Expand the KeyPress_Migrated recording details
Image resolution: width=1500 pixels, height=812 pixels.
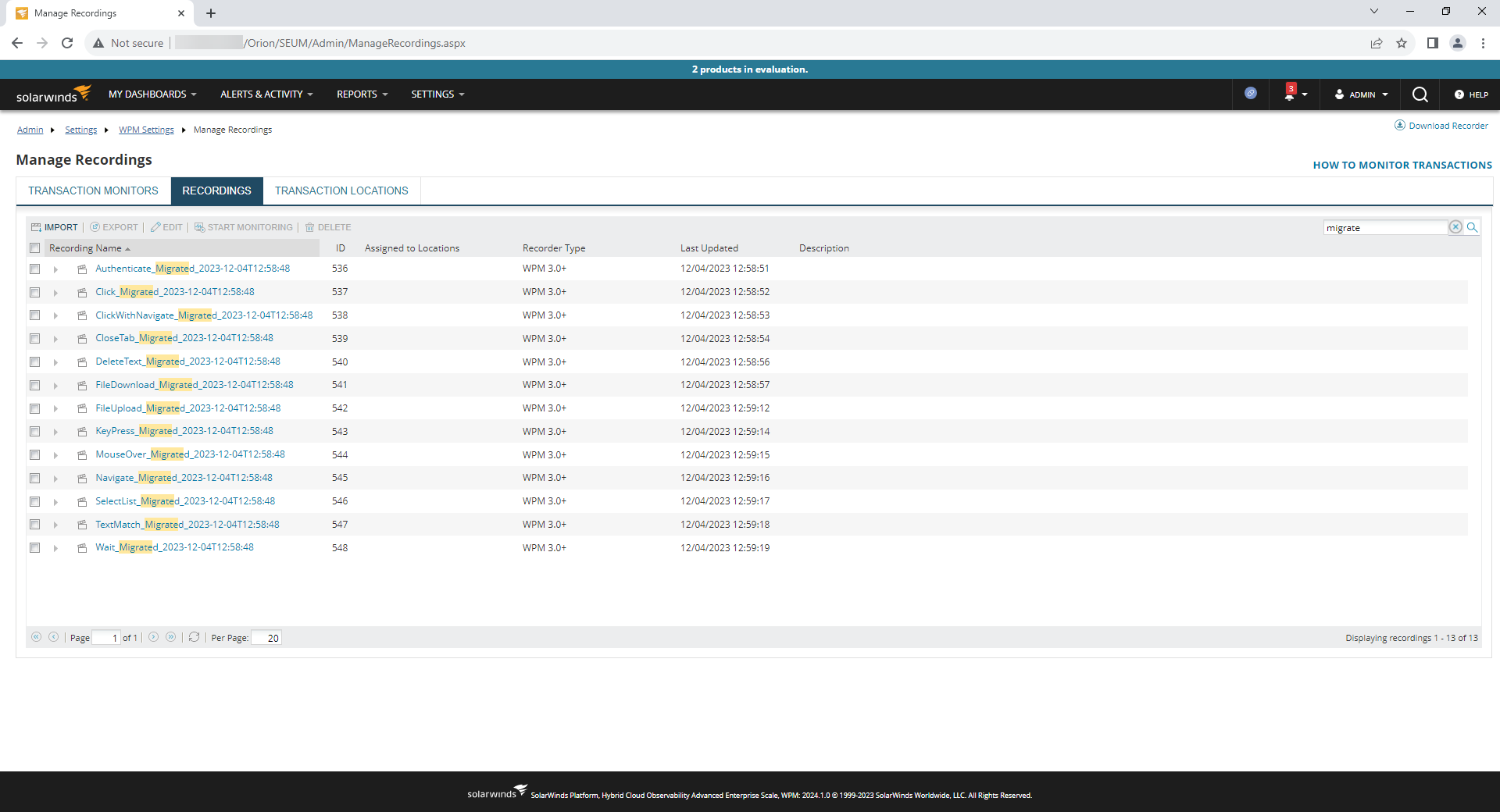pos(55,432)
